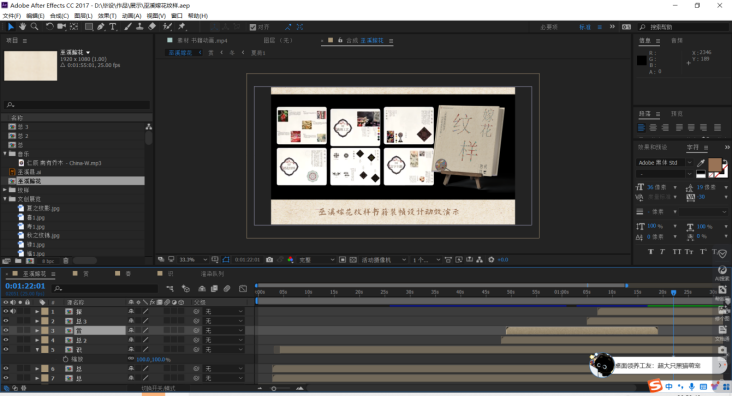Open the composition mini-flowchart icon in timeline
The width and height of the screenshot is (732, 396).
170,289
